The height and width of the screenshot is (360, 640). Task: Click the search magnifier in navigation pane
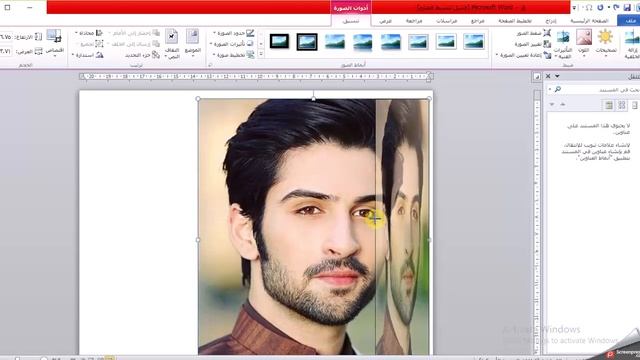coord(558,89)
